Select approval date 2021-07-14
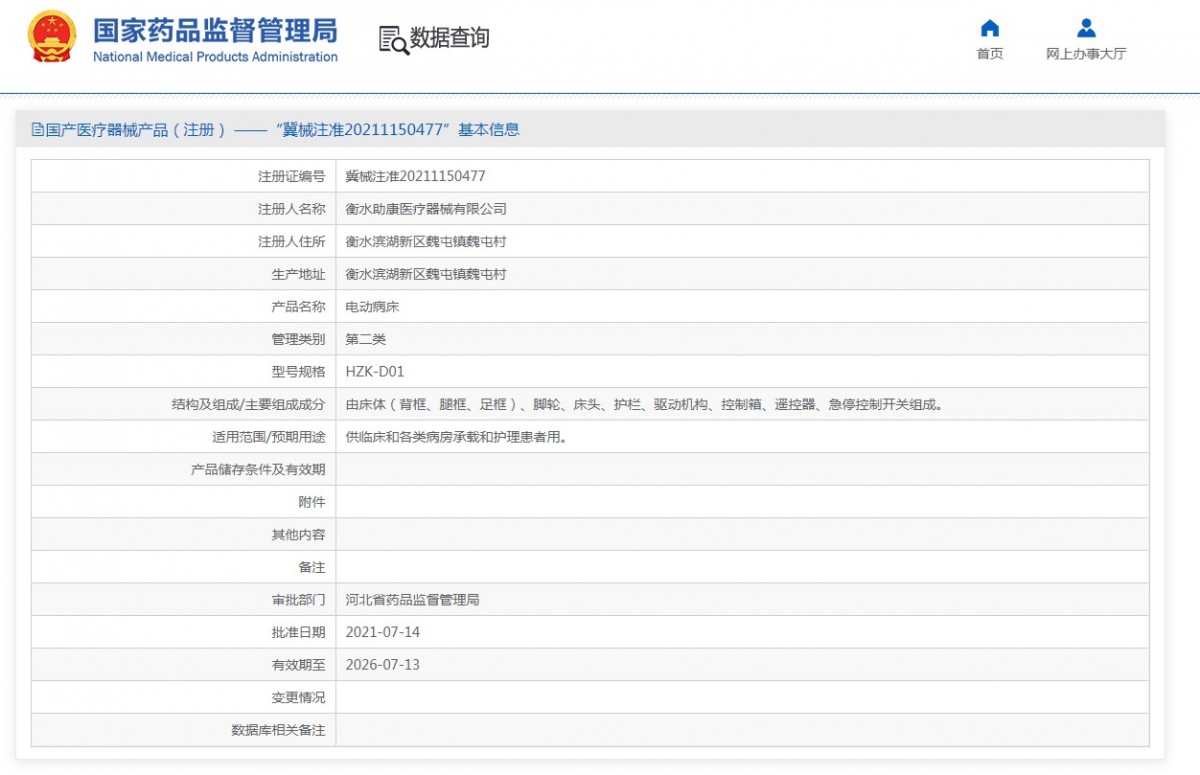The height and width of the screenshot is (775, 1200). click(383, 632)
